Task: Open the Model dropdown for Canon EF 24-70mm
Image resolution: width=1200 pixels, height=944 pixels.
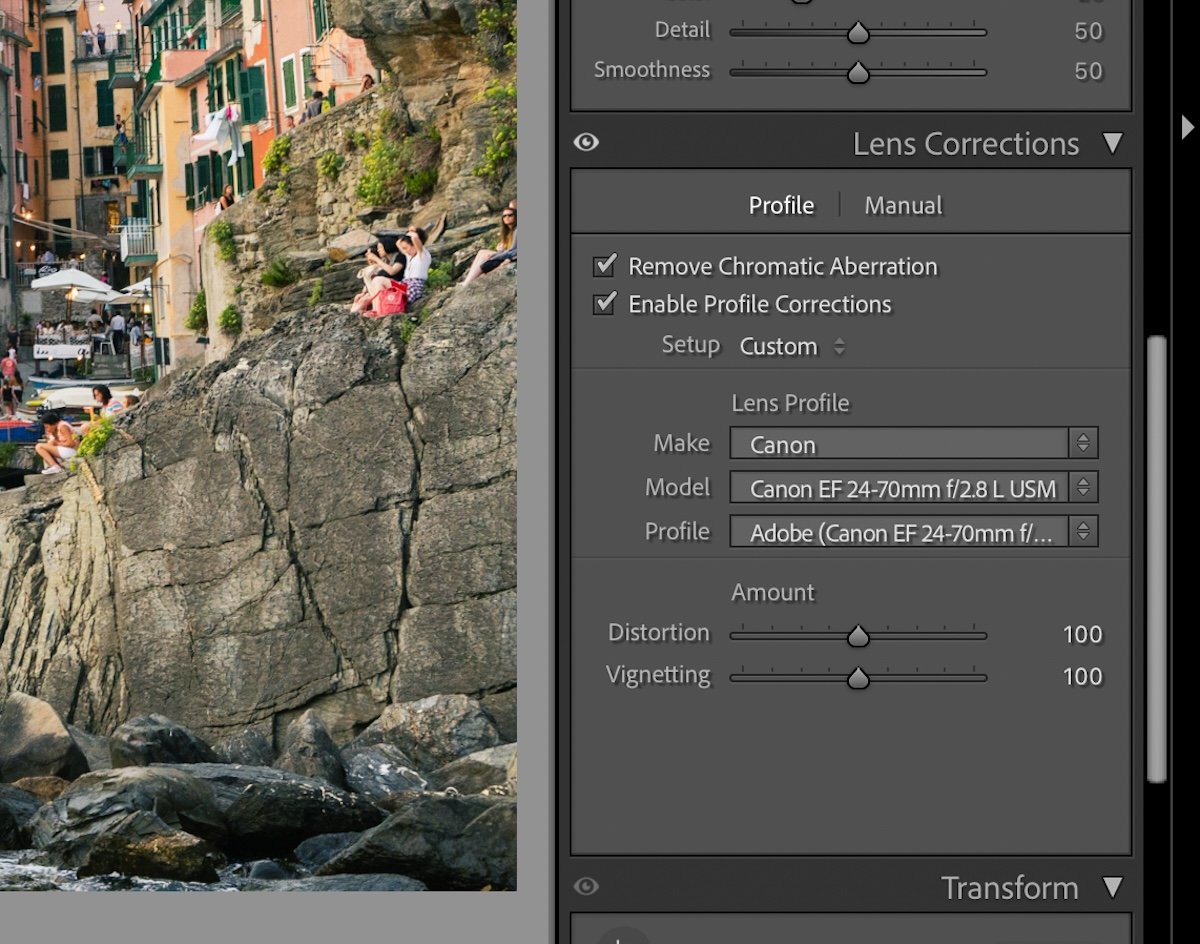Action: coord(895,487)
